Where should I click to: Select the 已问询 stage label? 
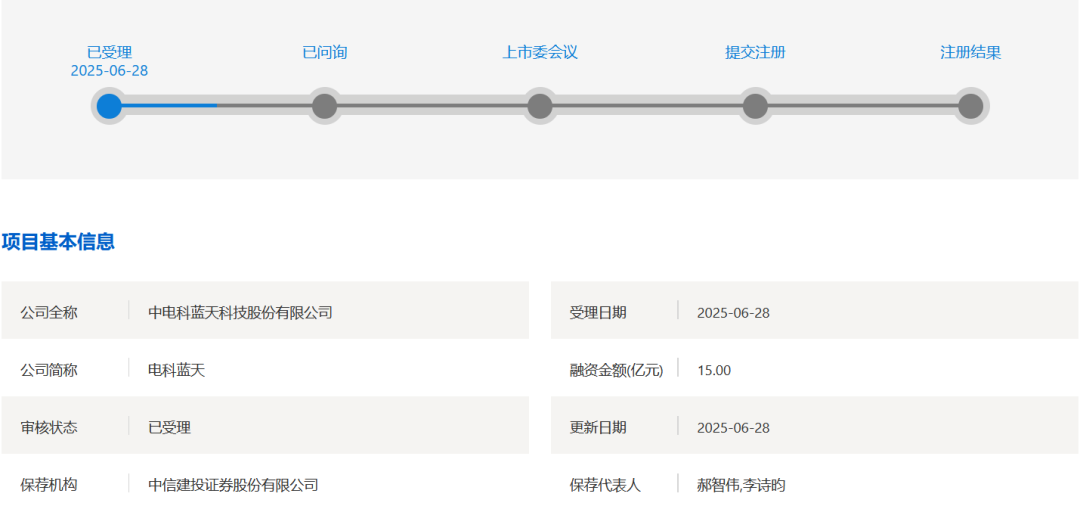(324, 52)
